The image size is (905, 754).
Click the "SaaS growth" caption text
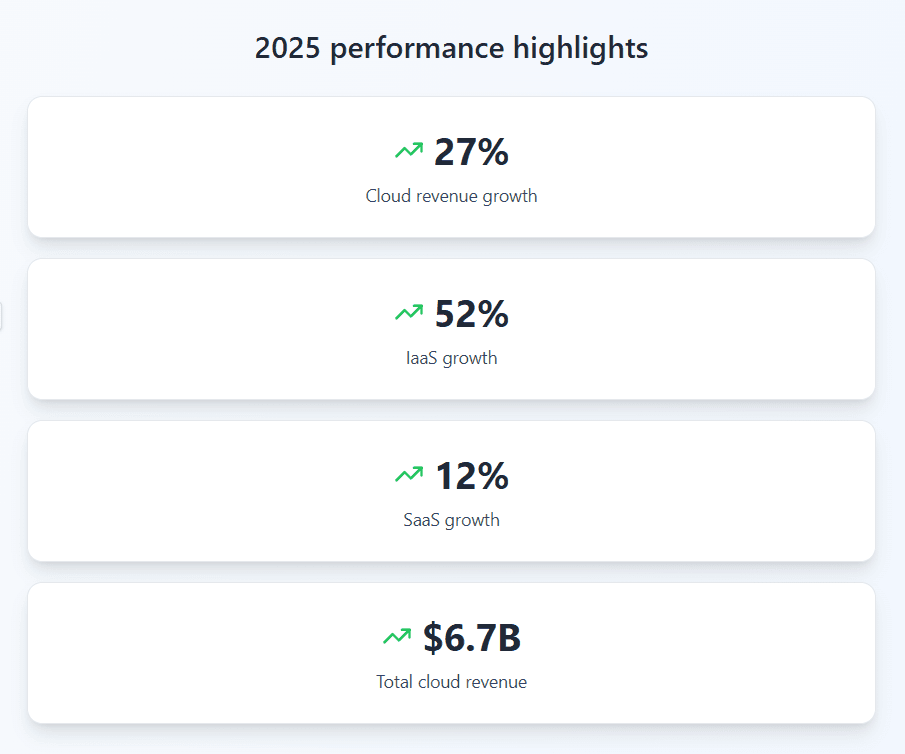(x=451, y=520)
